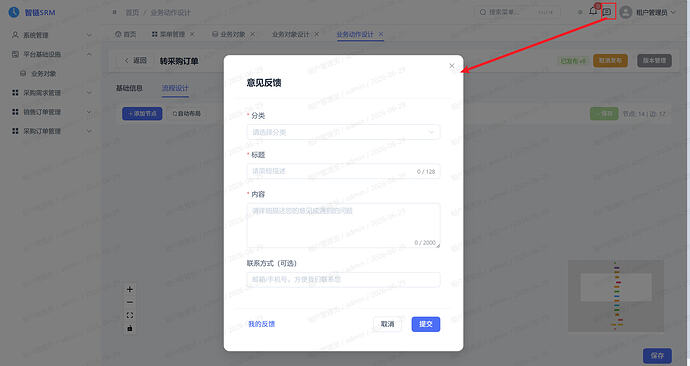Viewport: 690px width, 366px height.
Task: Click the blue 保存 button at bottom right
Action: tap(657, 355)
